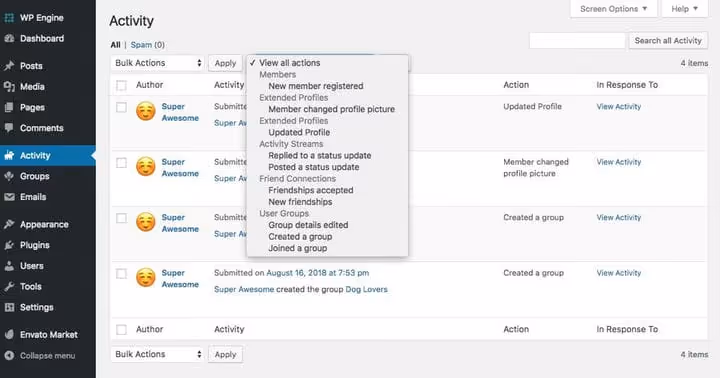Screen dimensions: 720x378
Task: Click the Envato Market leaf icon
Action: (9, 335)
